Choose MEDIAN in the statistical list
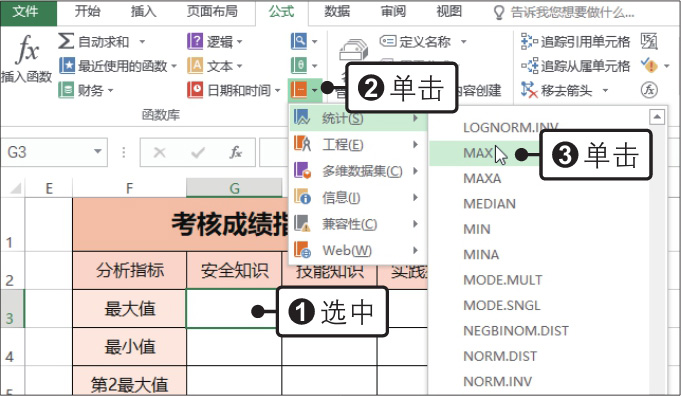The height and width of the screenshot is (396, 681). [489, 204]
